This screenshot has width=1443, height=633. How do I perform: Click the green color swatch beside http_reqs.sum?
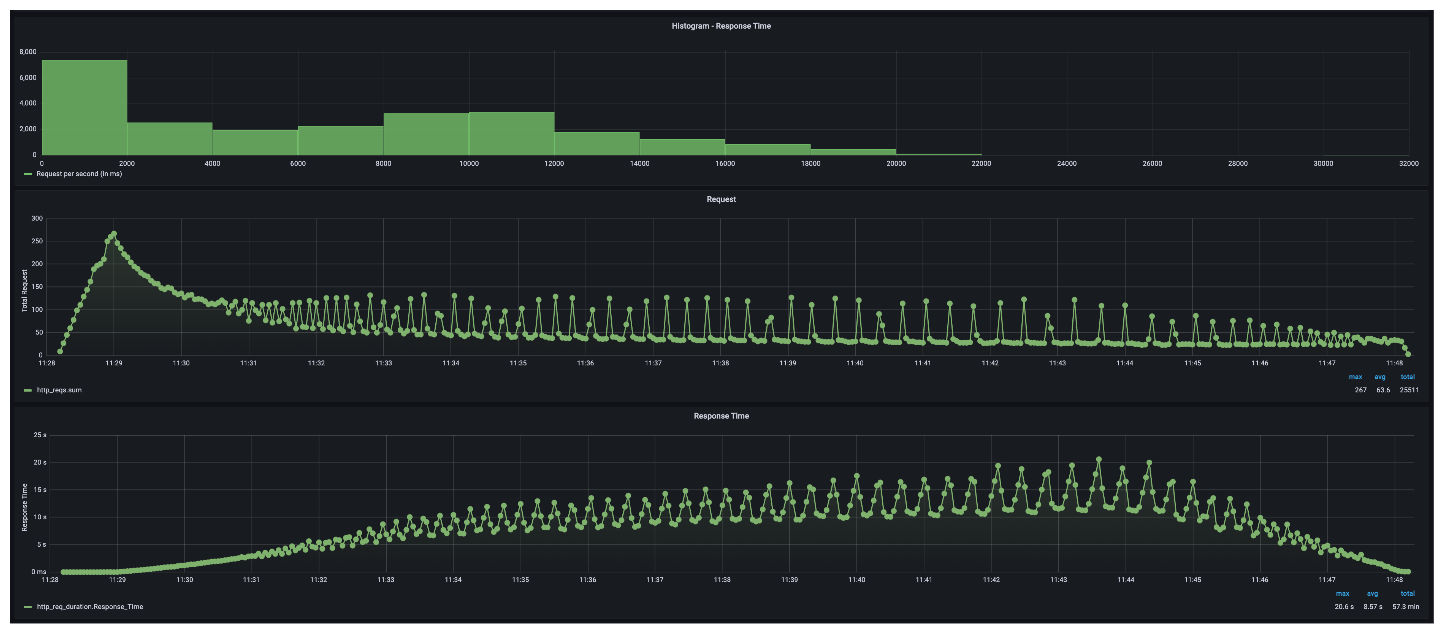pyautogui.click(x=28, y=390)
